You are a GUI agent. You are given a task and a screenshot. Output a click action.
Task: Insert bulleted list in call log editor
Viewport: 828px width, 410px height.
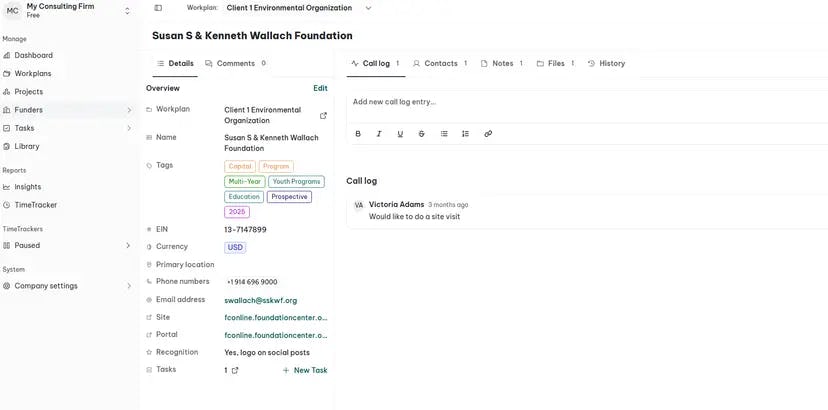[x=444, y=133]
